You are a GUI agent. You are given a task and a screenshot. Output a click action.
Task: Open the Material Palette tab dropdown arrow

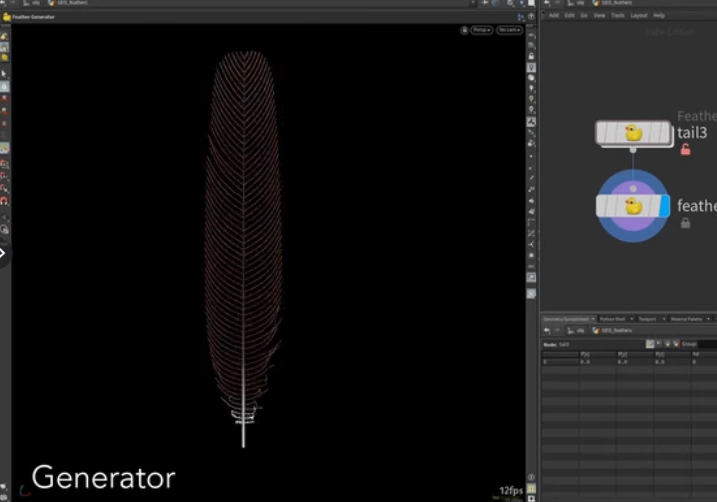click(708, 319)
